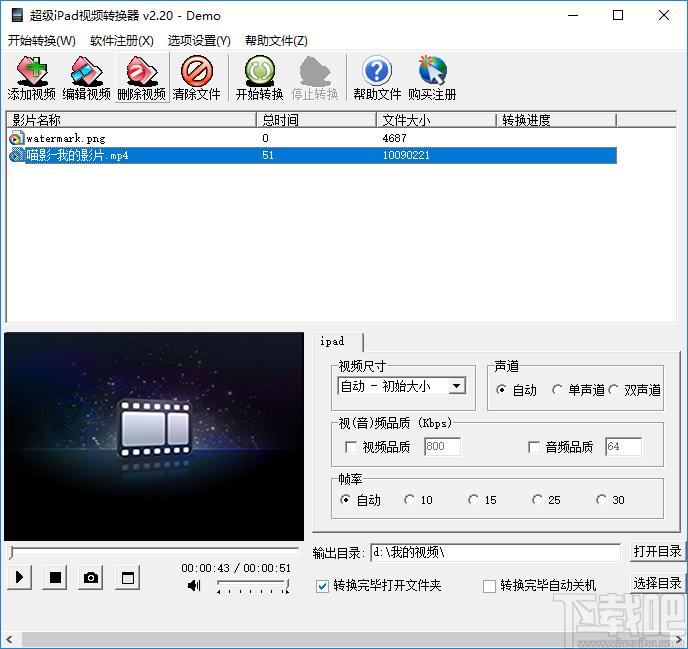Open the 开始转换(W) menu
Viewport: 688px width, 649px height.
(x=42, y=41)
